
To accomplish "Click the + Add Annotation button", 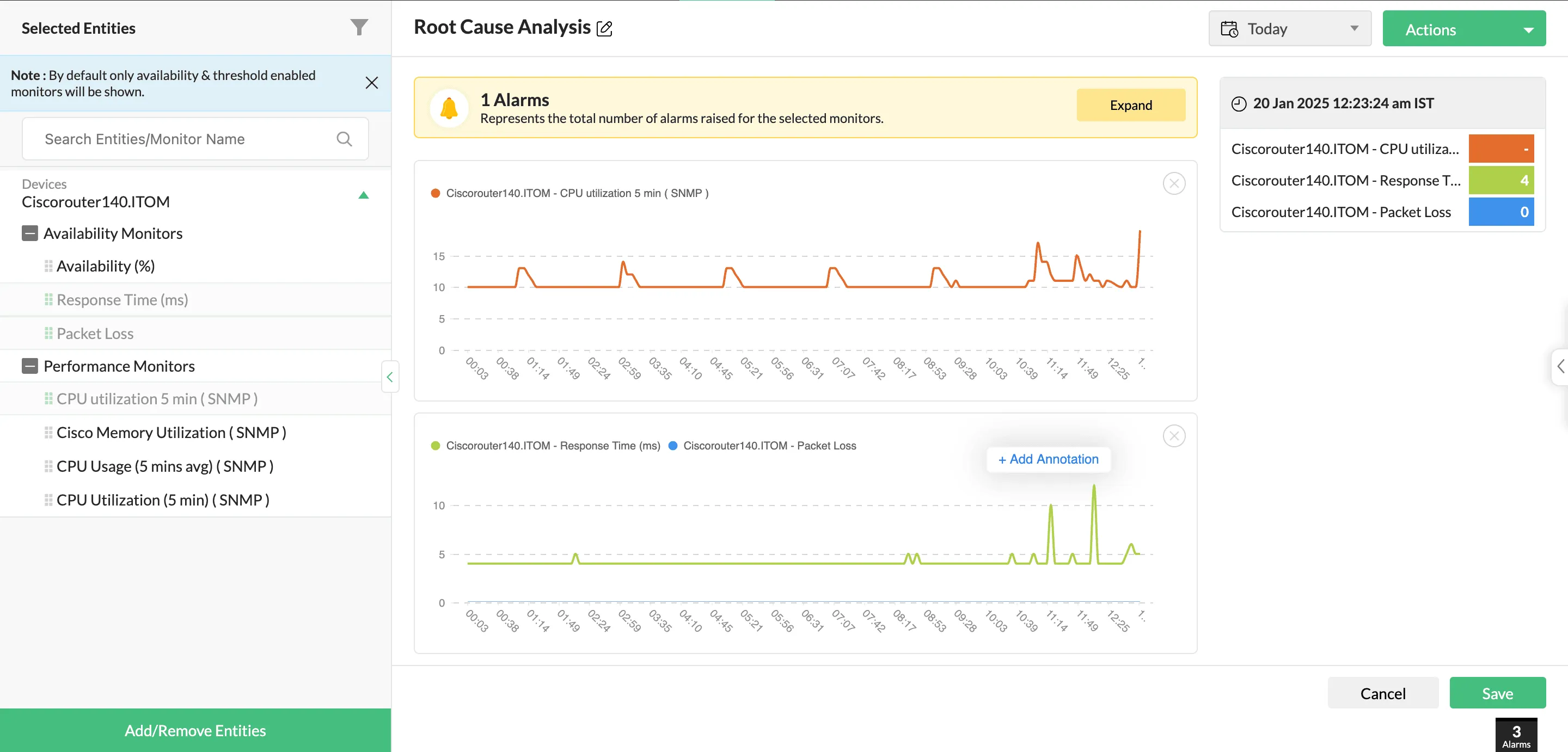I will [x=1048, y=459].
